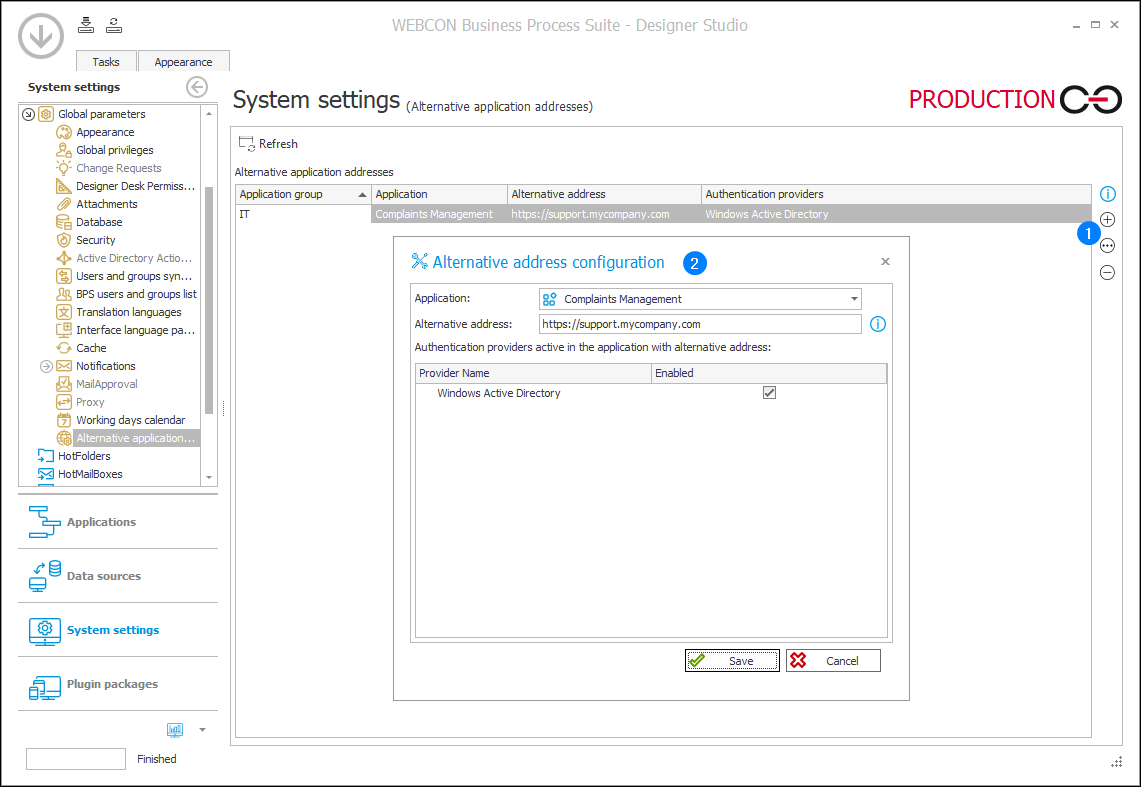Open the dropdown arrow next to monitor icon
This screenshot has width=1141, height=787.
click(202, 730)
